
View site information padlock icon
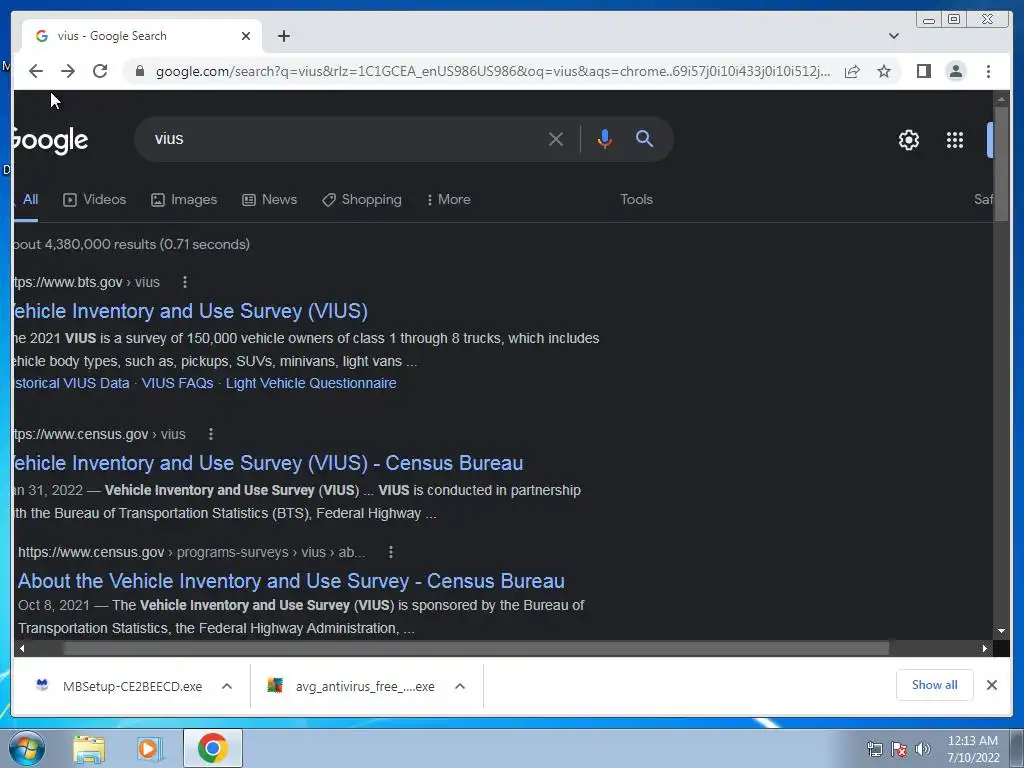point(139,71)
